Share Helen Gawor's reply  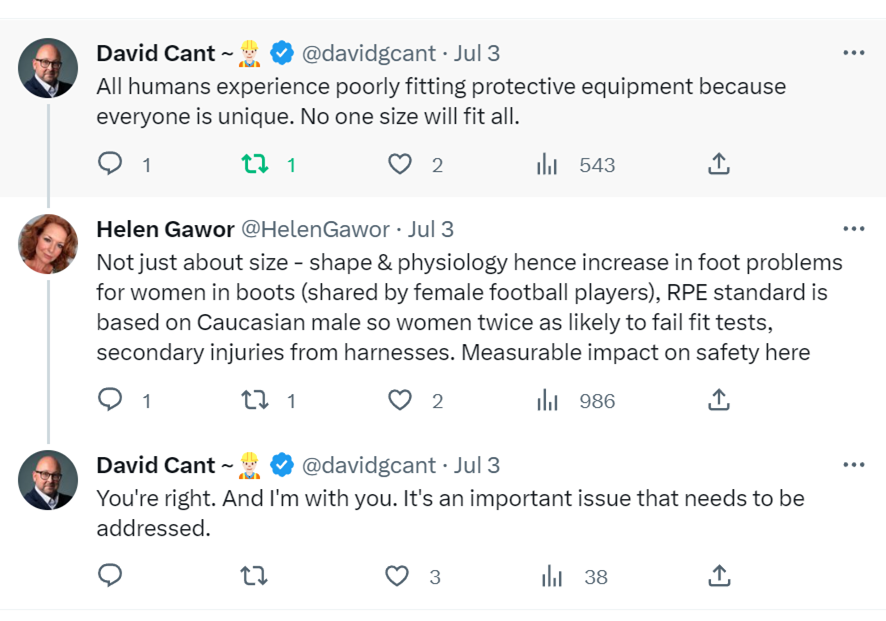[x=718, y=400]
